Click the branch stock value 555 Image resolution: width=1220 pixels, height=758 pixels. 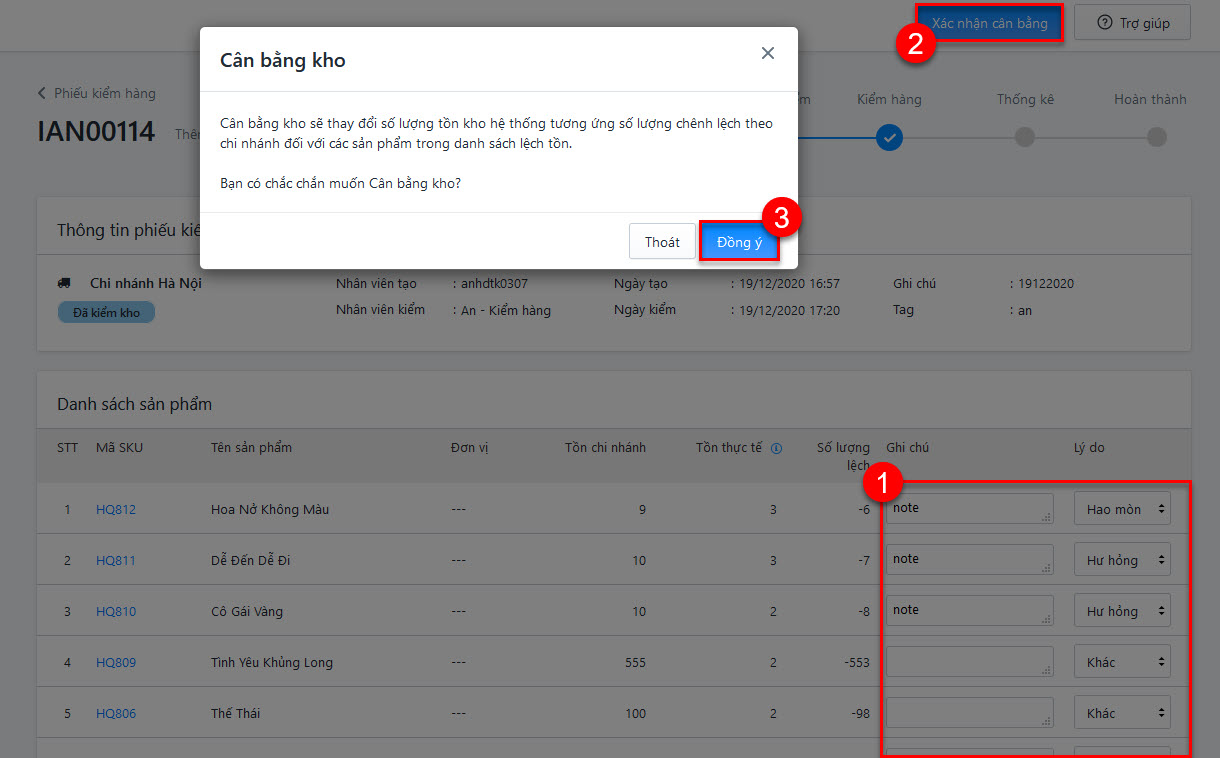(634, 662)
